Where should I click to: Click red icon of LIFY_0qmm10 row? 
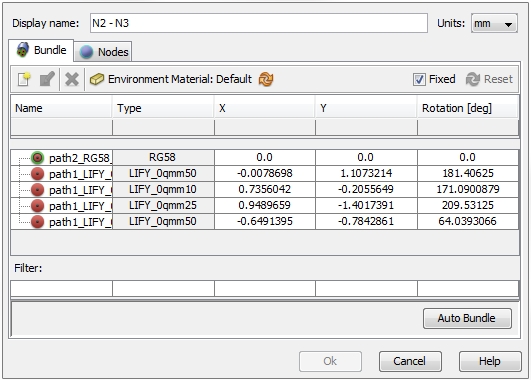coord(38,189)
